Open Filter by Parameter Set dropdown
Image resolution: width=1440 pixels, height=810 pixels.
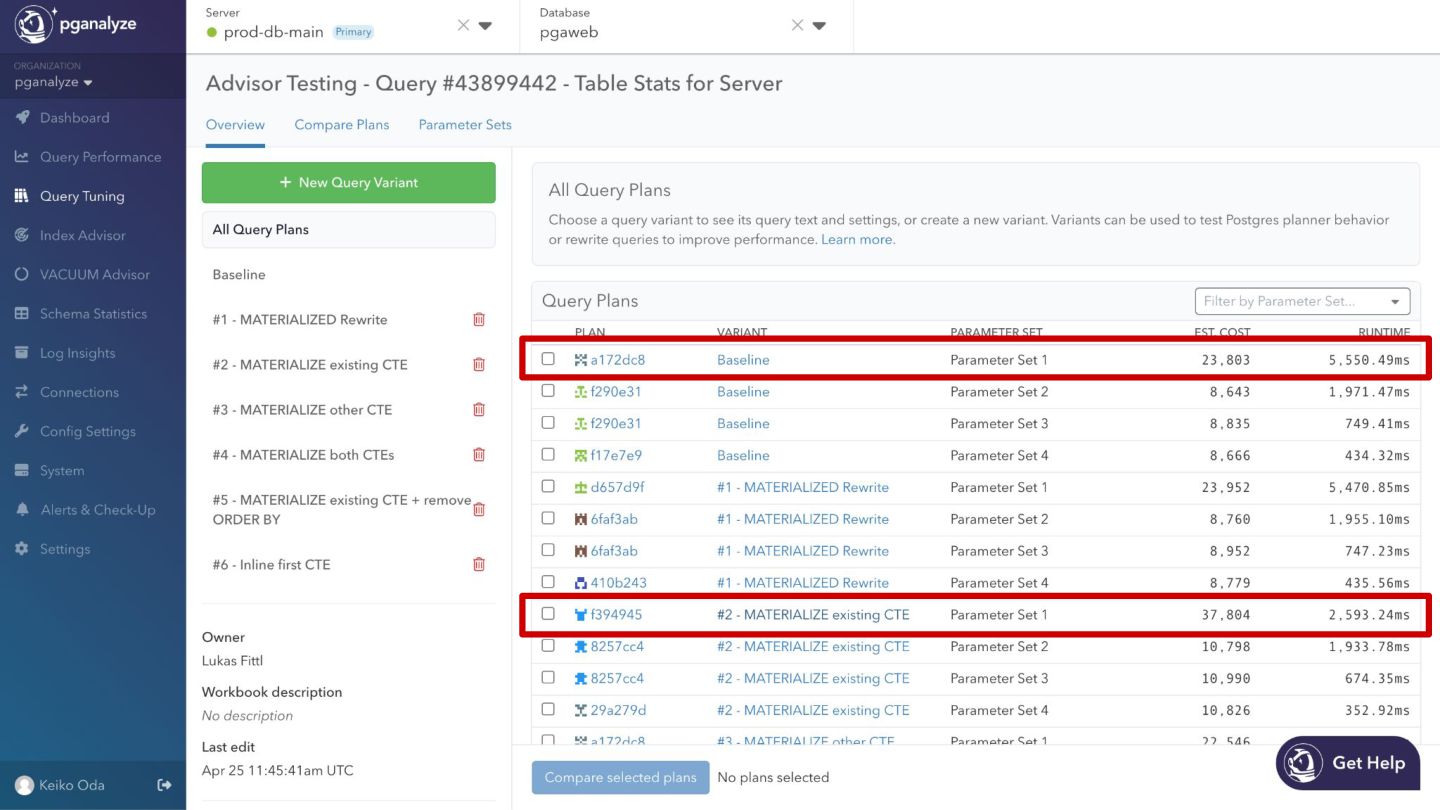1302,301
